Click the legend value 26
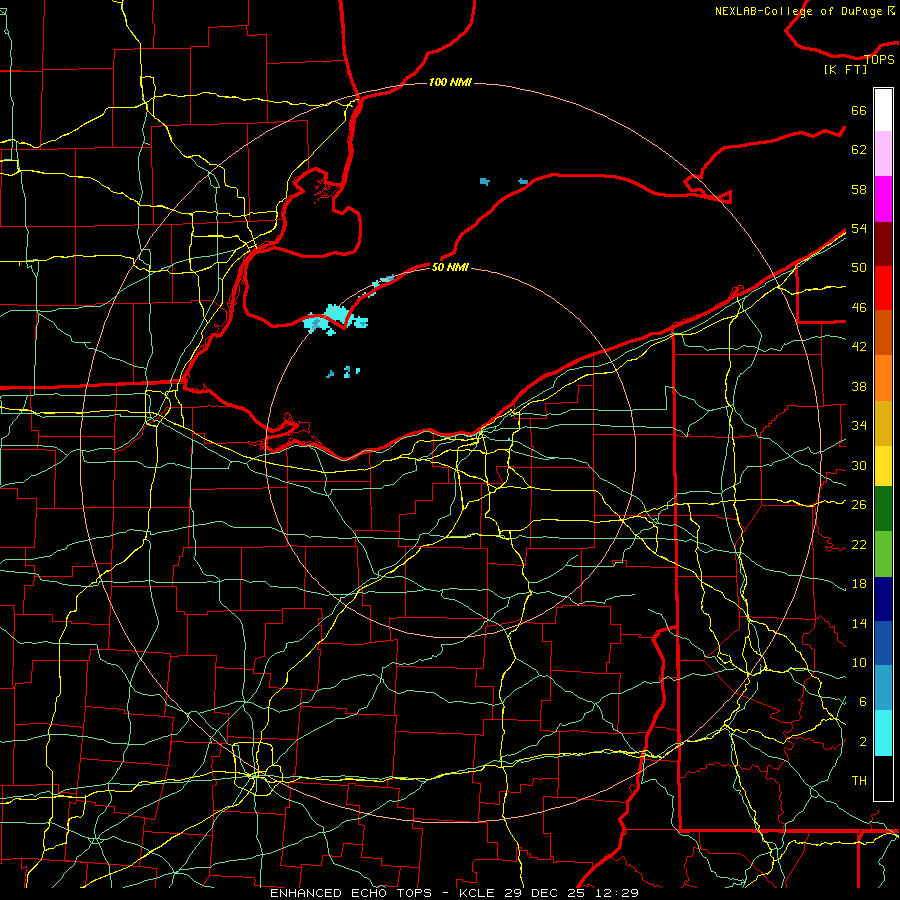Screen dimensions: 900x900 tap(859, 505)
